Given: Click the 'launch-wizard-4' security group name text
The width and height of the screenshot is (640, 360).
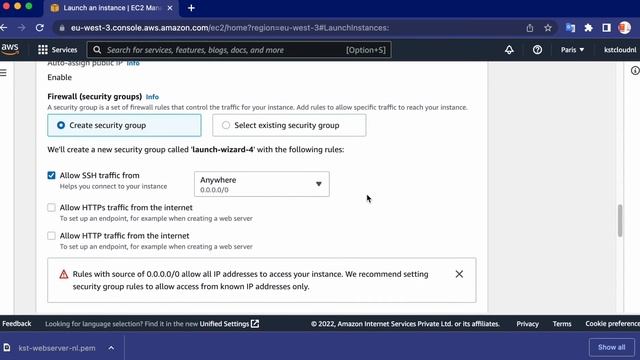Looking at the screenshot, I should (223, 149).
